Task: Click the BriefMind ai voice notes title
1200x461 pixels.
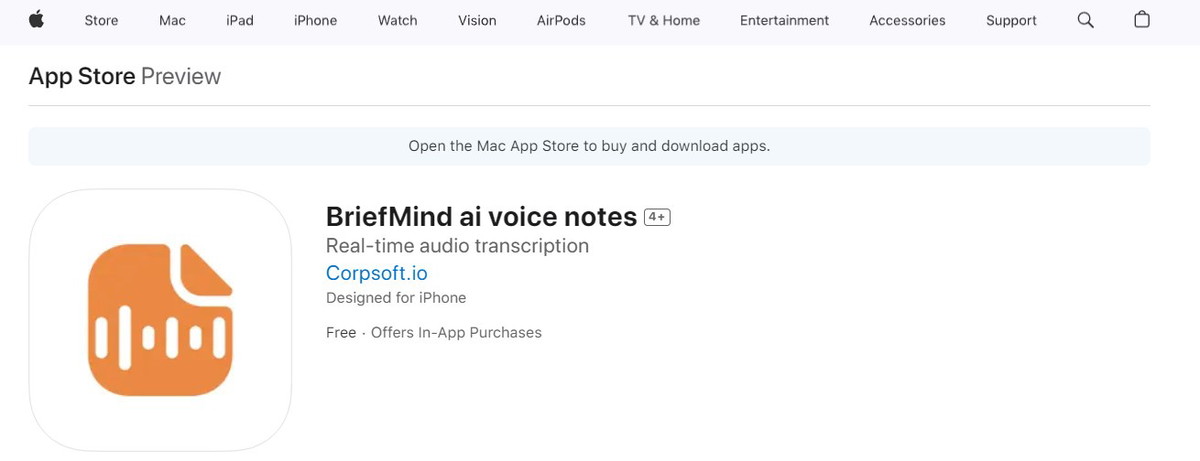Action: [x=481, y=217]
